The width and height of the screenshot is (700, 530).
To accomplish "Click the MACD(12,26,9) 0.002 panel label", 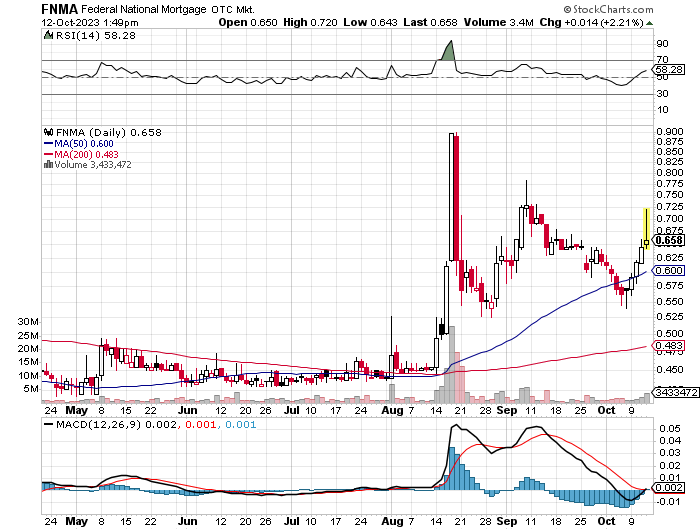I will pos(116,425).
